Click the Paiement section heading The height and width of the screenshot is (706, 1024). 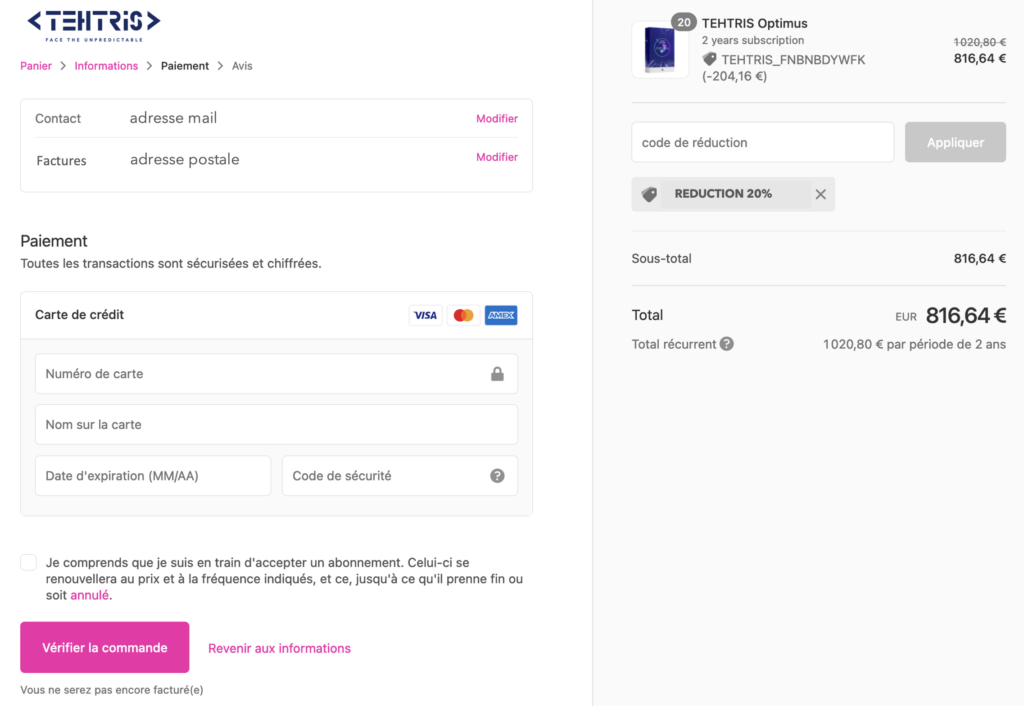tap(54, 241)
